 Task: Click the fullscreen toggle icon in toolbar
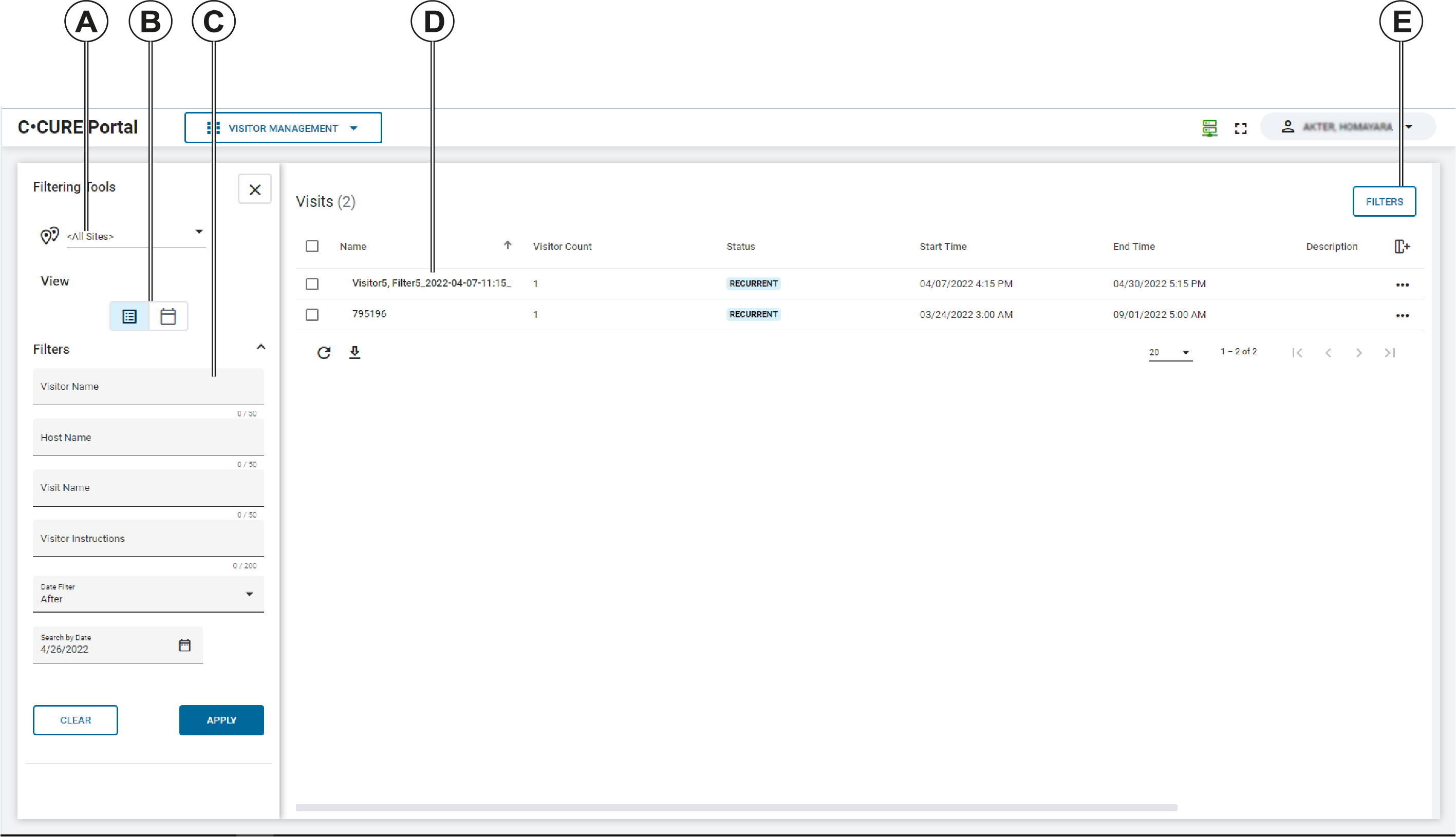[x=1241, y=127]
